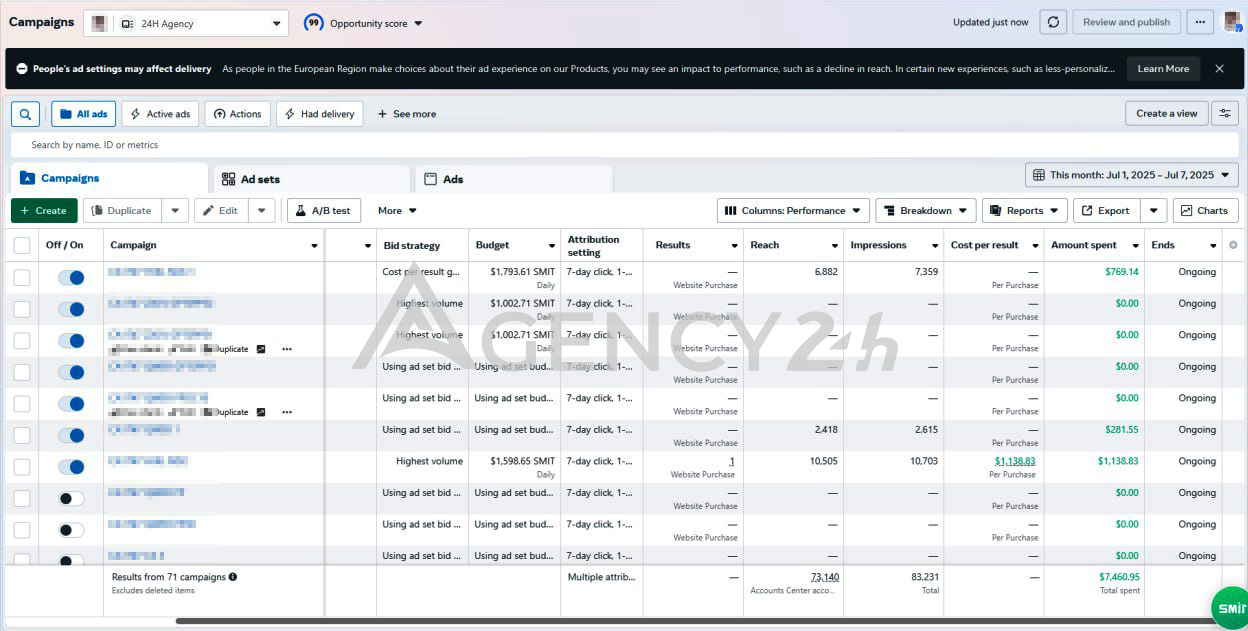The width and height of the screenshot is (1248, 631).
Task: Toggle off the campaign that spent $769.14
Action: 71,278
